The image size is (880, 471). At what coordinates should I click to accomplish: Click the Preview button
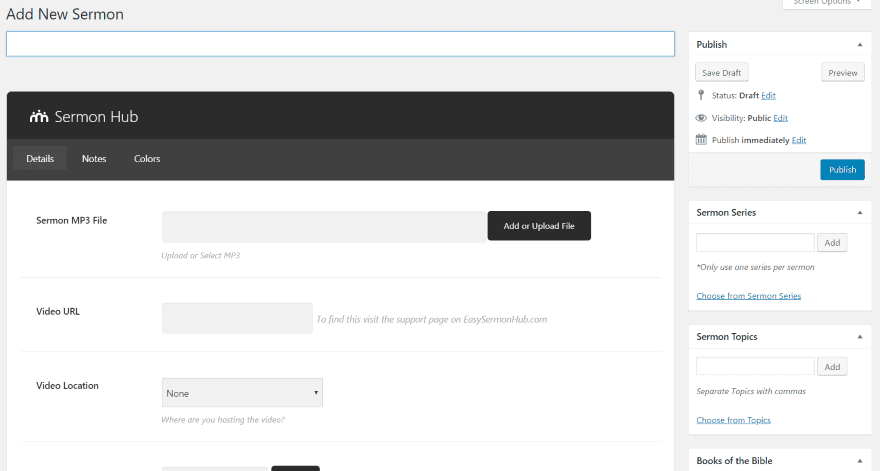click(842, 72)
